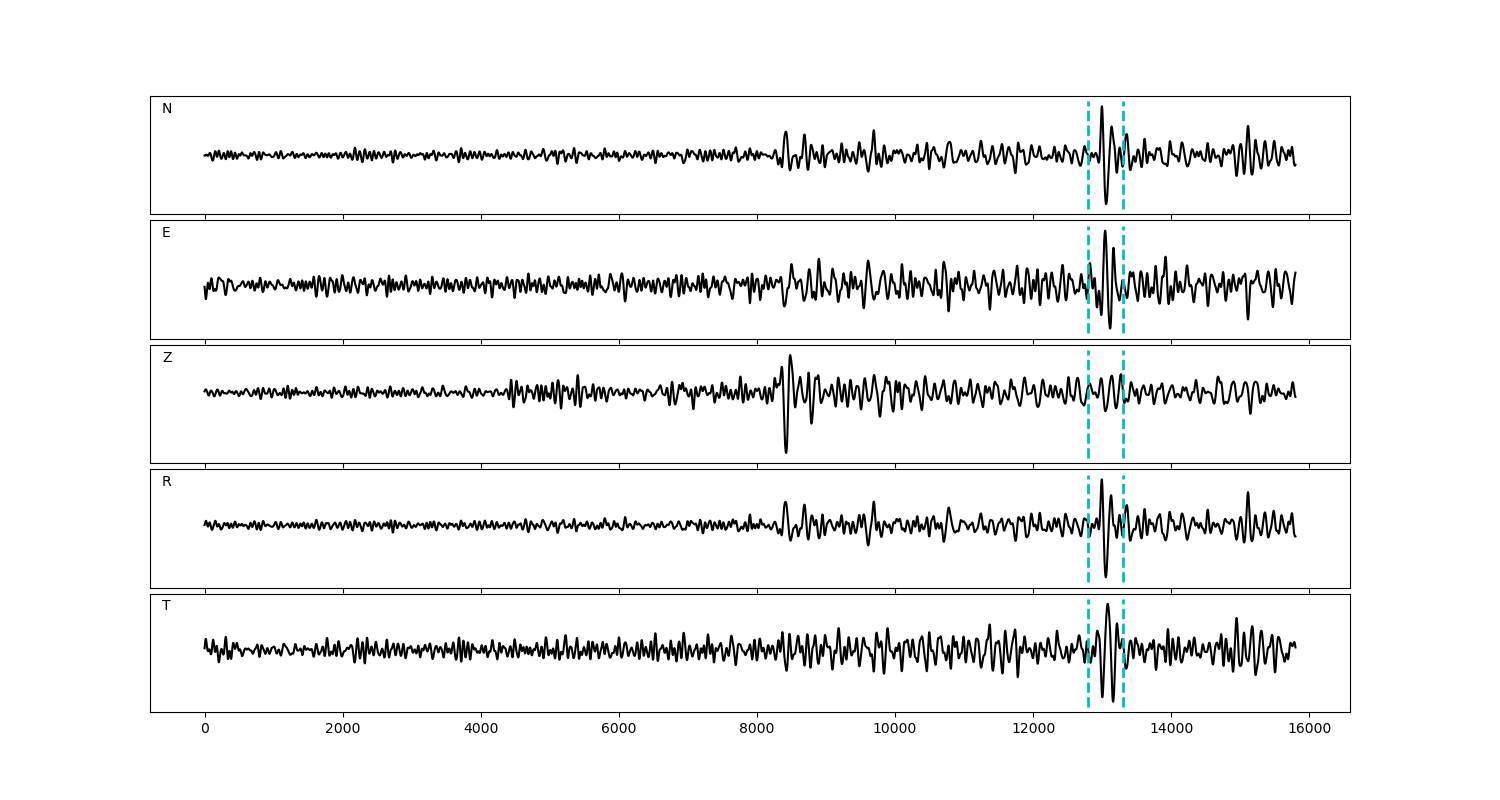Click the N label in top panel
The image size is (1500, 800).
[x=167, y=109]
